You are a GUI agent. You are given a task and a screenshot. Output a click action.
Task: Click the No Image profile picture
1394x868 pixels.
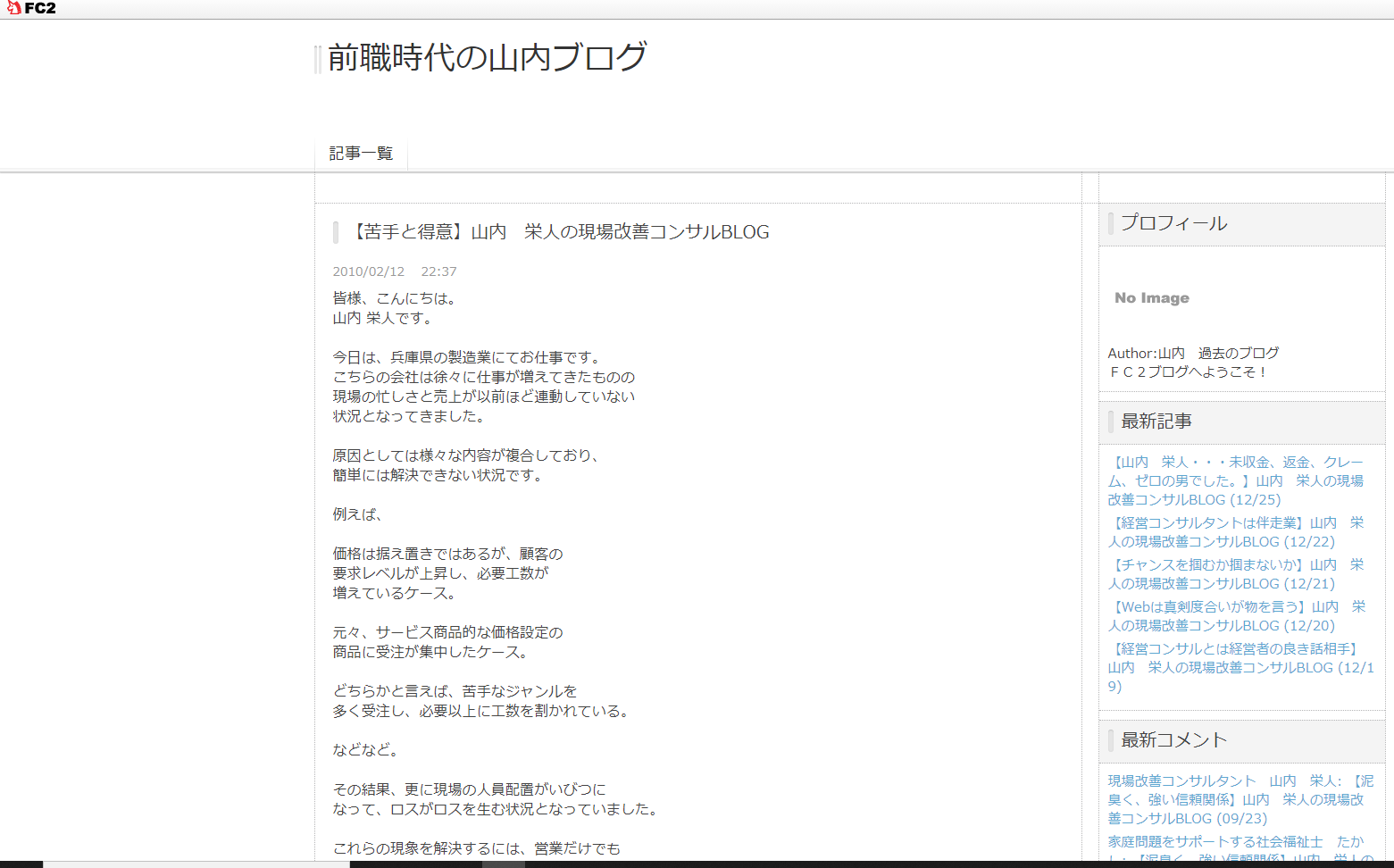(1151, 298)
